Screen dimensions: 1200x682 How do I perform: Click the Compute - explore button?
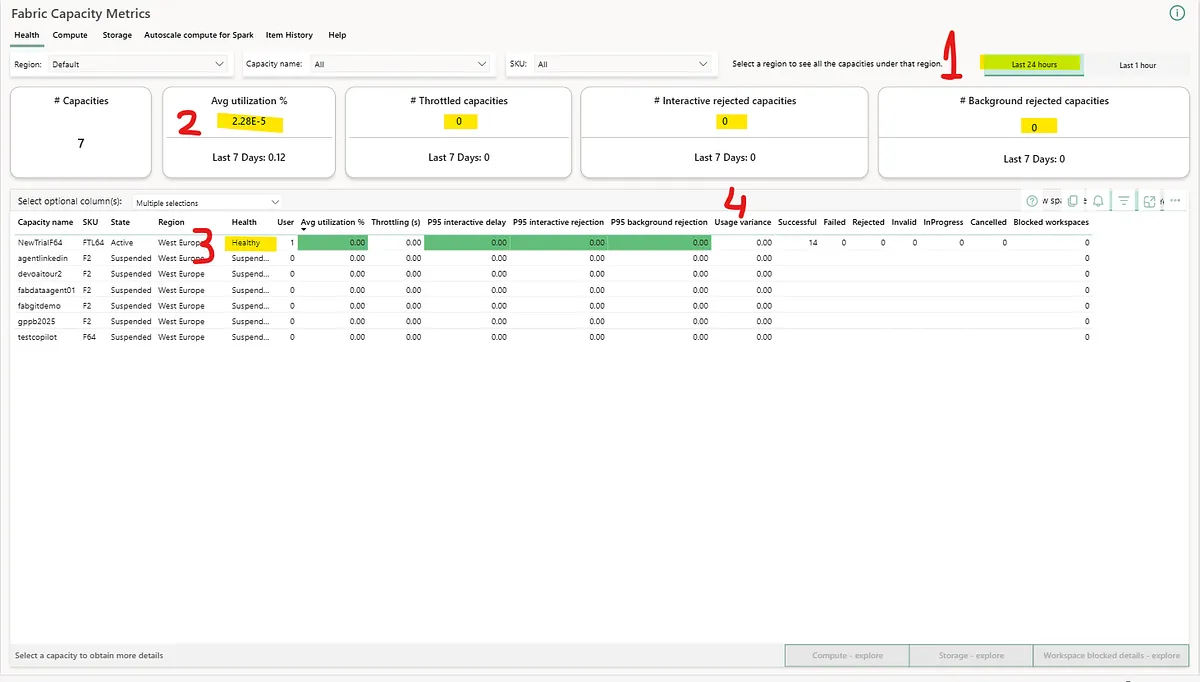pos(847,656)
